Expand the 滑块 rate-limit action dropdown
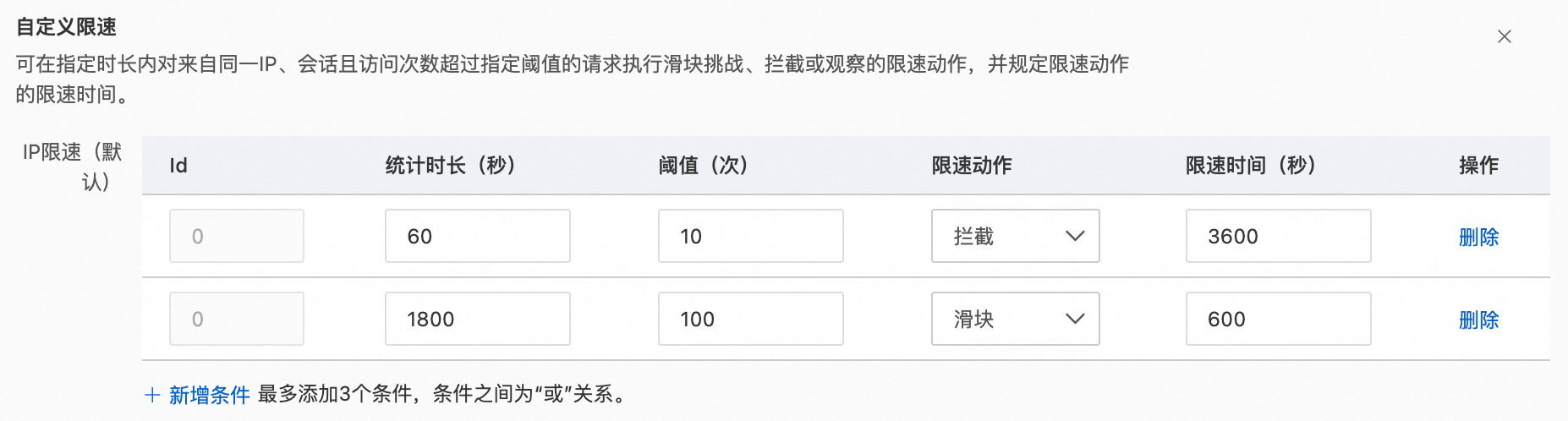 point(1014,319)
